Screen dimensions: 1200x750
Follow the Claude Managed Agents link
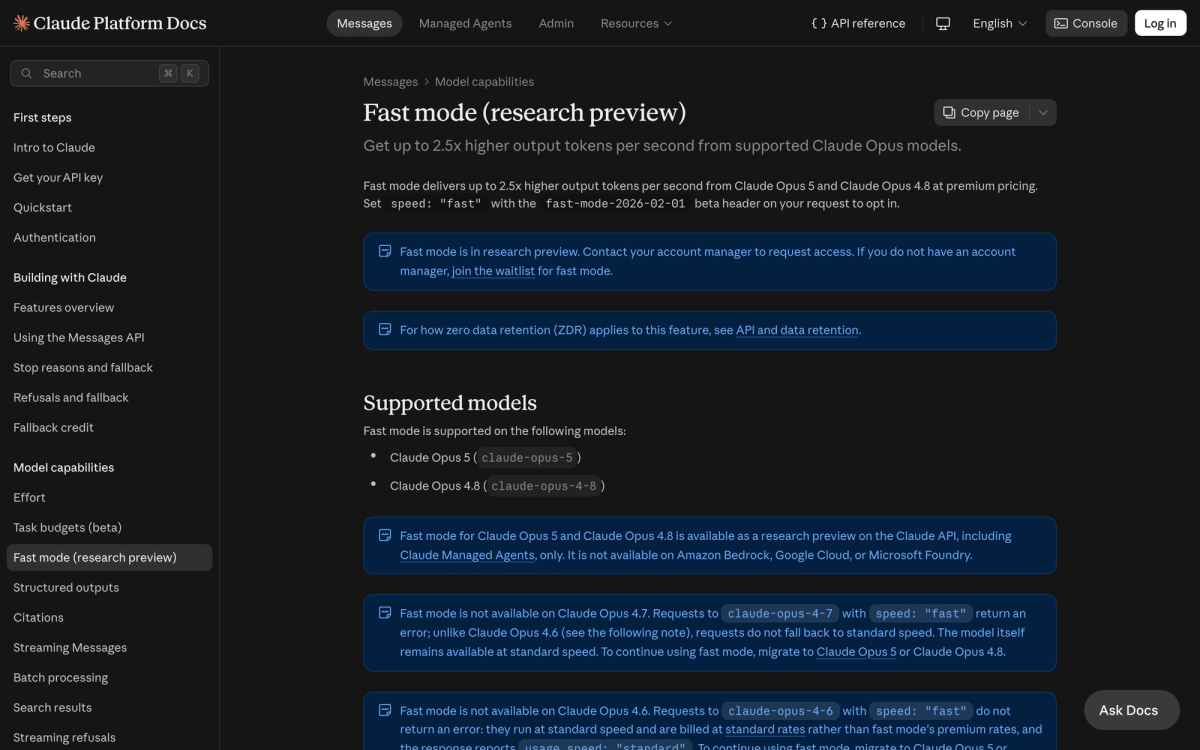[467, 555]
